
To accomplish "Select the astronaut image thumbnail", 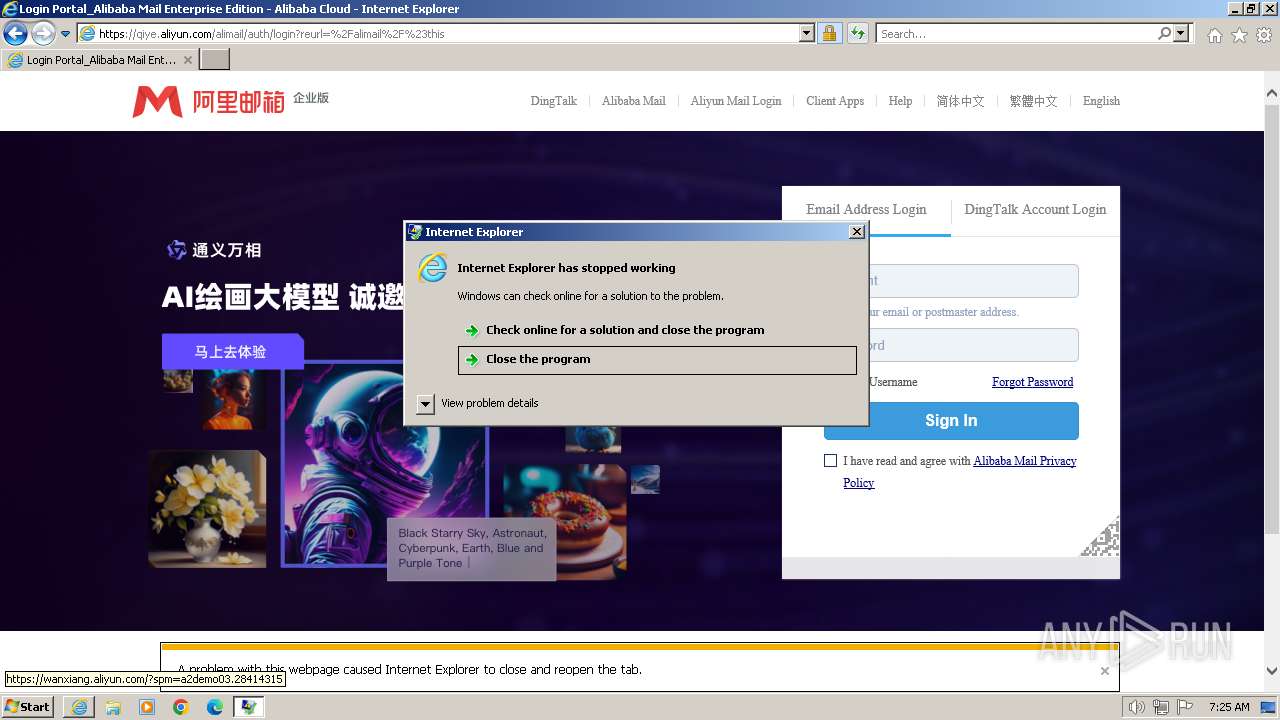I will (384, 464).
